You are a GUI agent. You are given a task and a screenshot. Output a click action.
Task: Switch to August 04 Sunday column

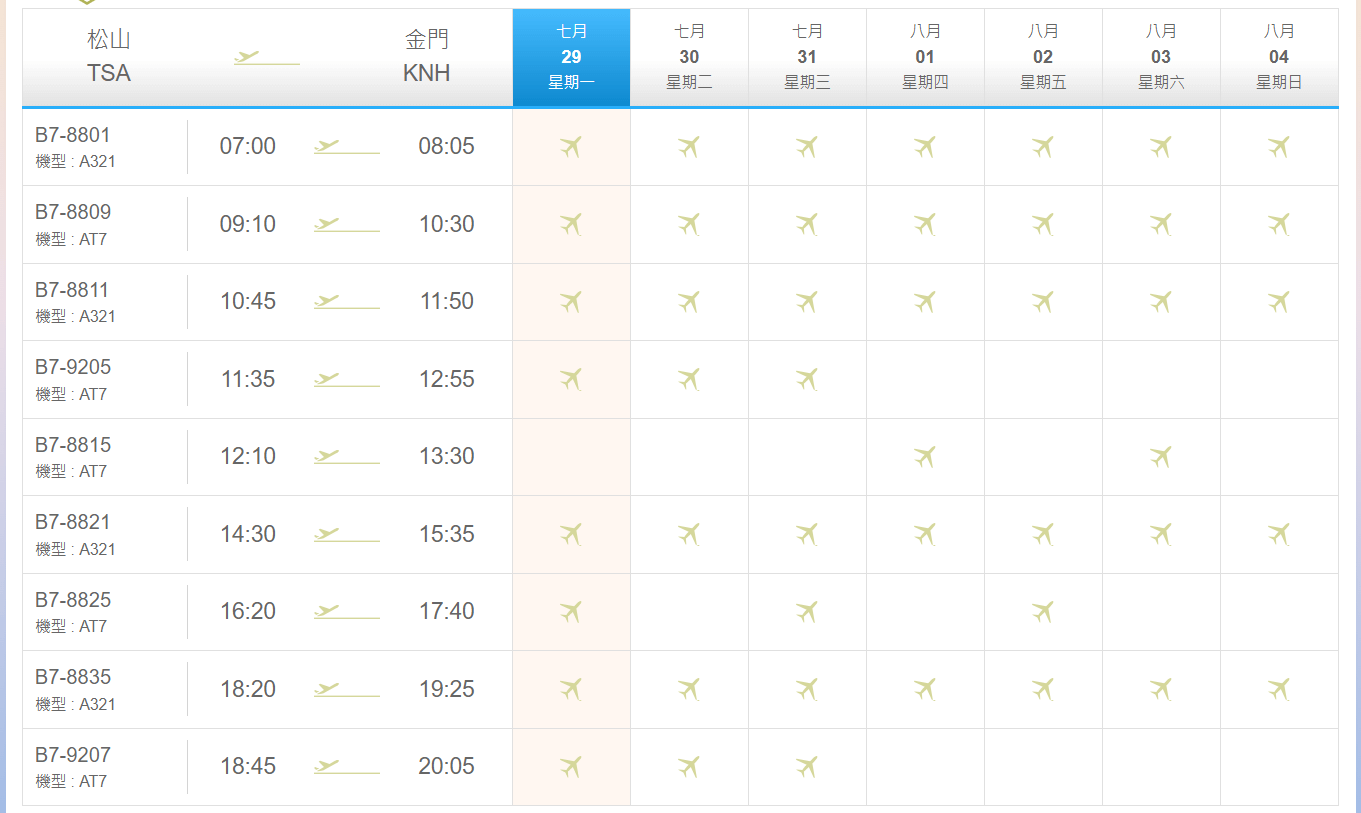[x=1279, y=57]
